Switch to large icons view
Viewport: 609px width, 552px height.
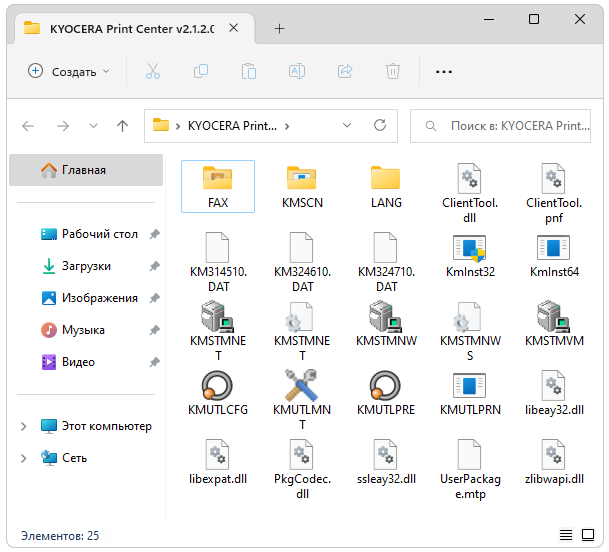click(x=588, y=535)
